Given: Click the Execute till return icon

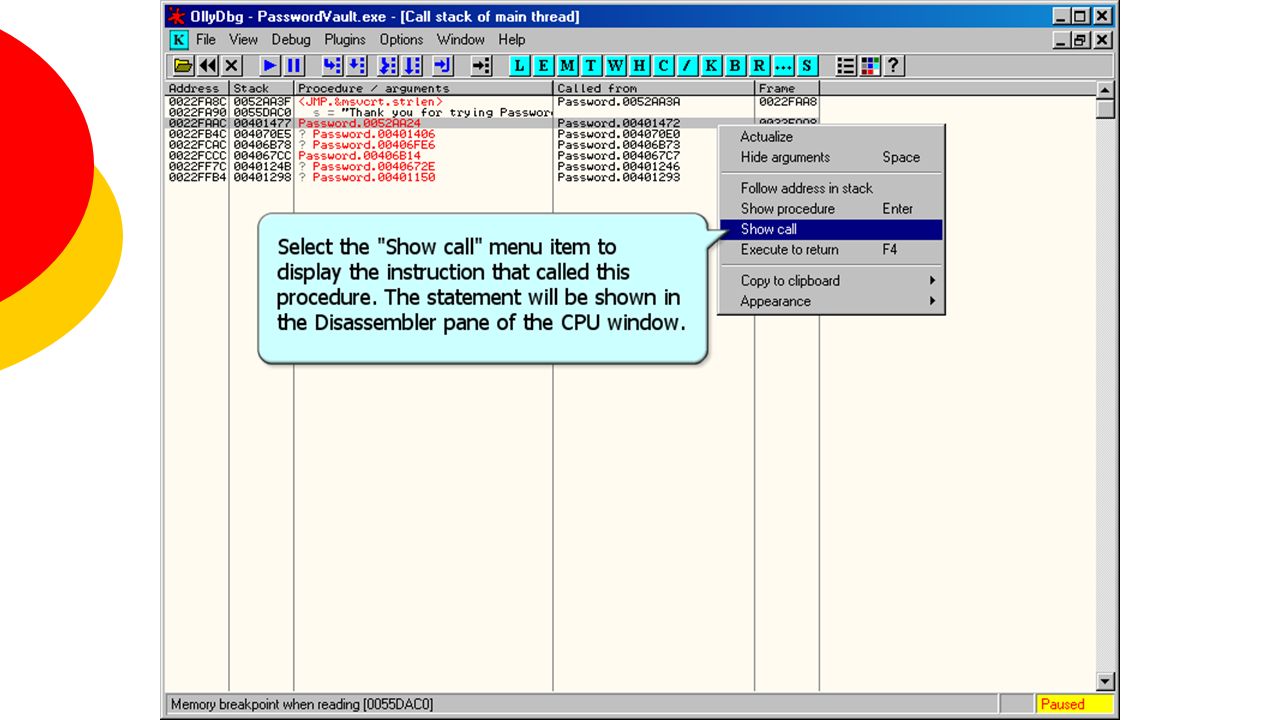Looking at the screenshot, I should tap(443, 66).
